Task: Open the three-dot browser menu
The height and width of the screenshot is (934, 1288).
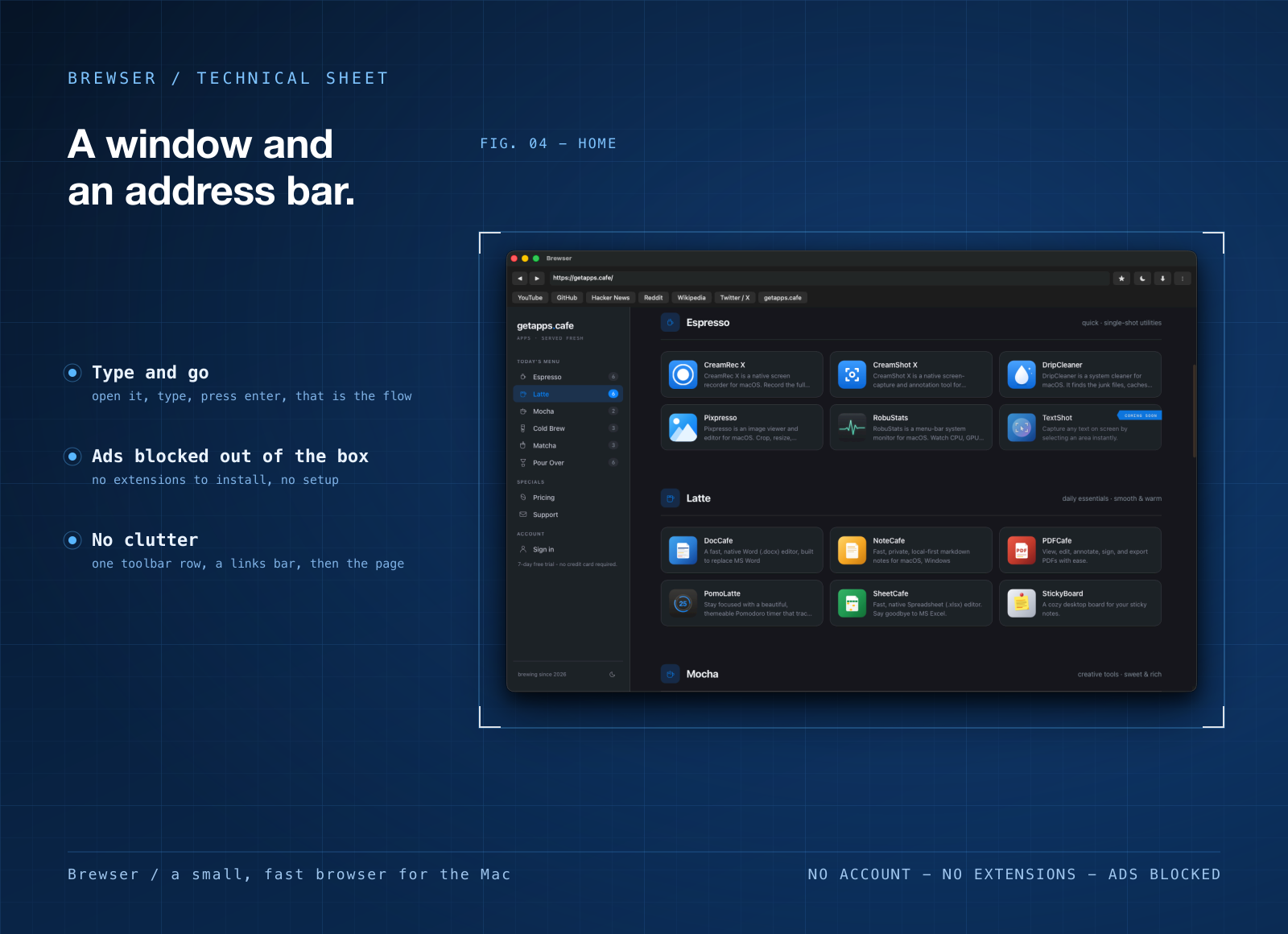Action: 1183,279
